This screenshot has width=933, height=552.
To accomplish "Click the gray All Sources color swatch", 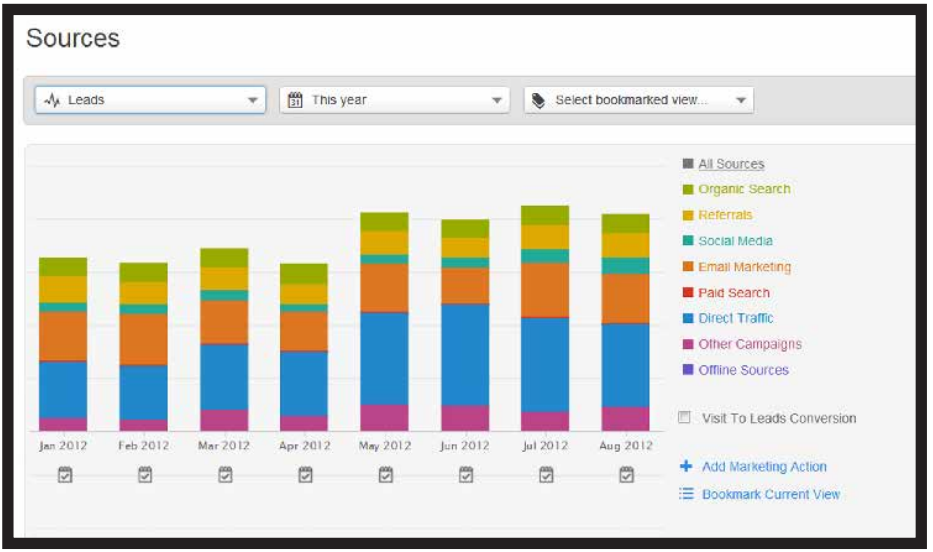I will [x=688, y=164].
